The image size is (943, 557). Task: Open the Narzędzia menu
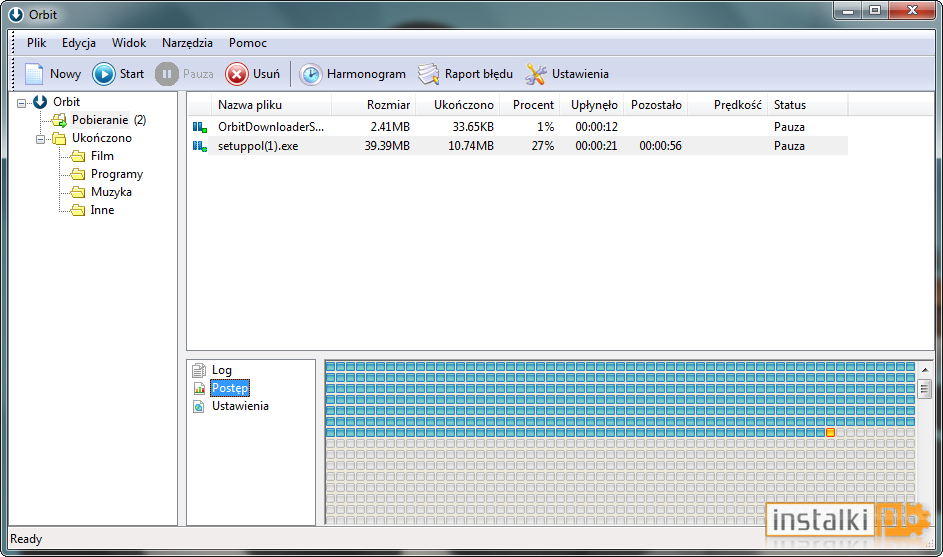point(187,43)
